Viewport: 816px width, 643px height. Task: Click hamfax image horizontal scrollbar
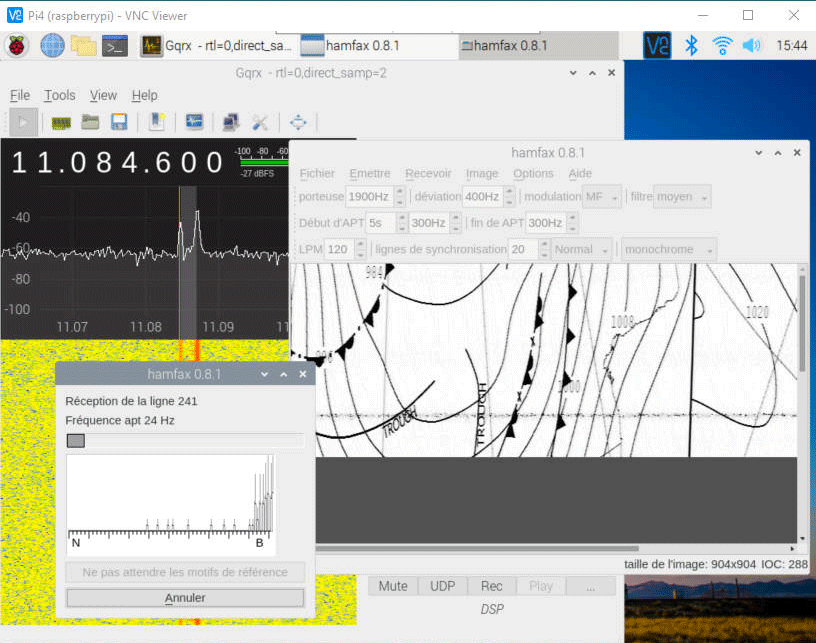click(x=477, y=548)
